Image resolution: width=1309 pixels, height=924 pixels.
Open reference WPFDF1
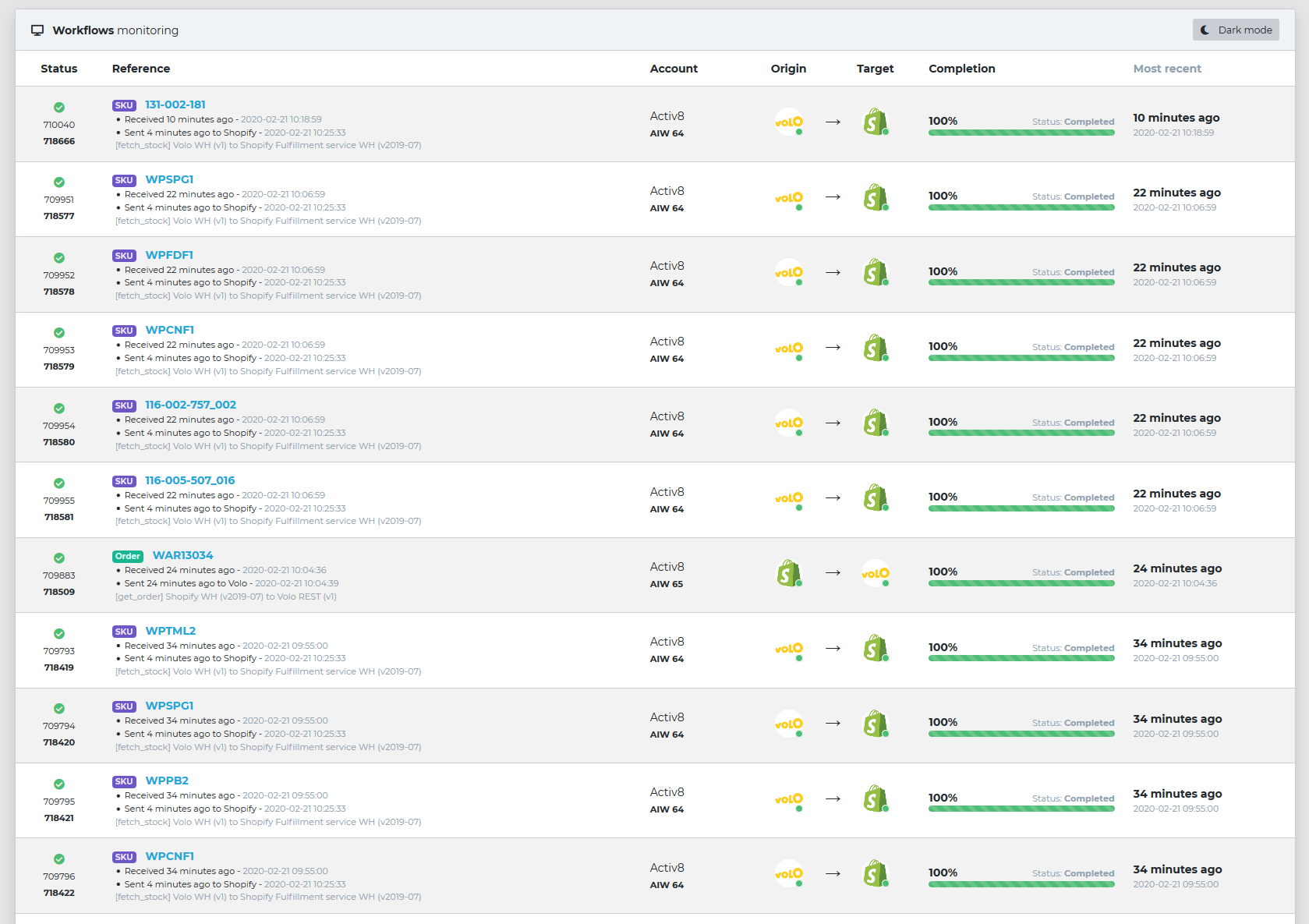169,255
